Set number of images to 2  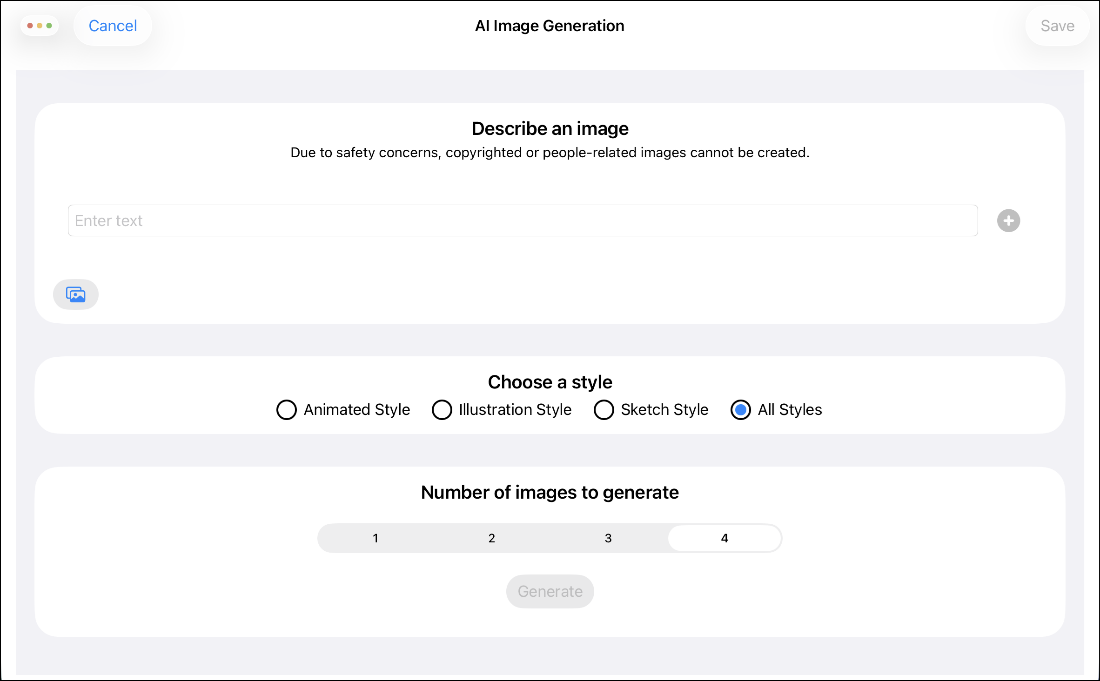(492, 538)
